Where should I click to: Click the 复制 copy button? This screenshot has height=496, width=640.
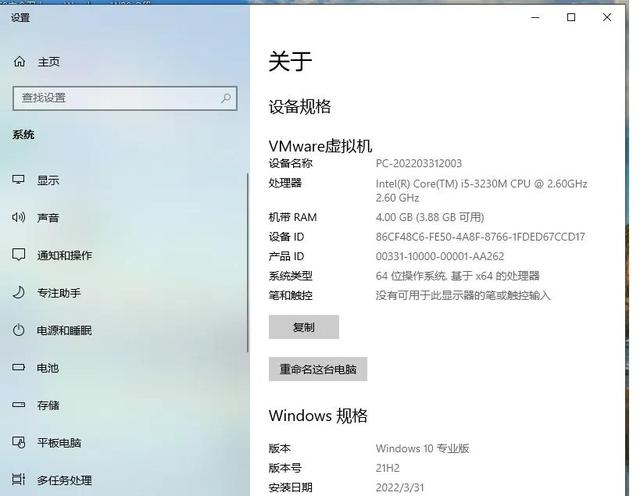pos(304,327)
